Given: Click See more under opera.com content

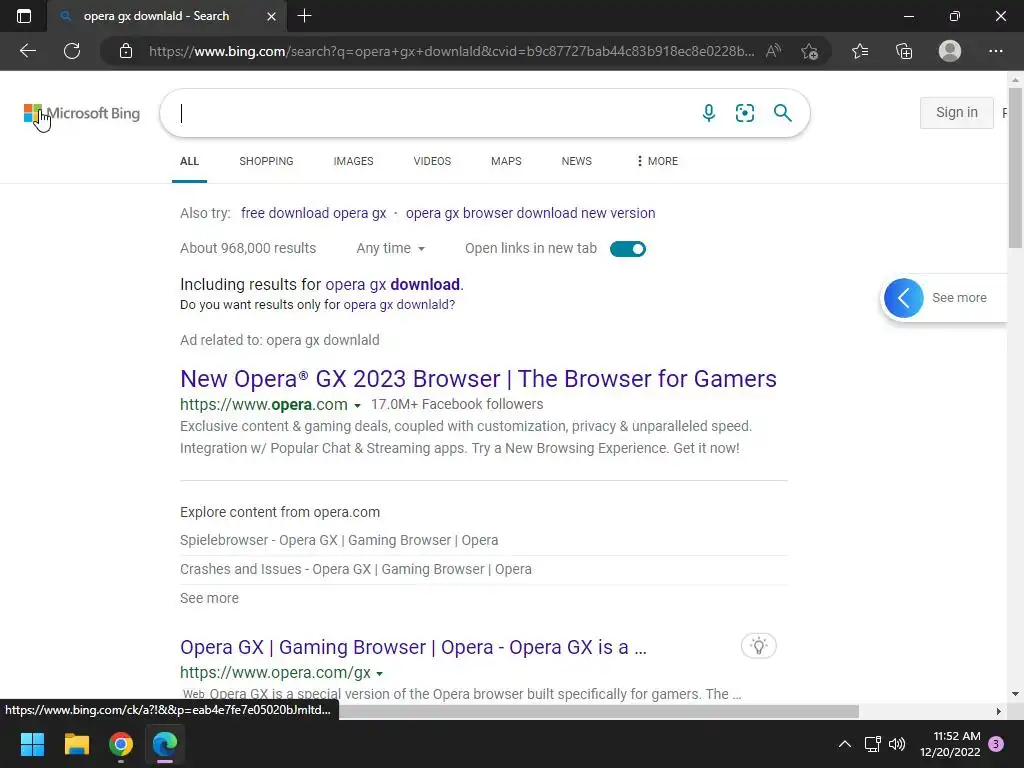Looking at the screenshot, I should pyautogui.click(x=209, y=598).
